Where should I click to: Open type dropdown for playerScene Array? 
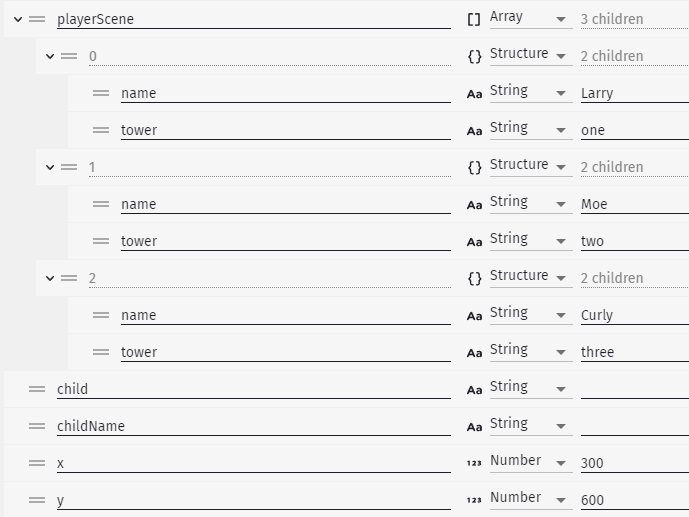(531, 18)
